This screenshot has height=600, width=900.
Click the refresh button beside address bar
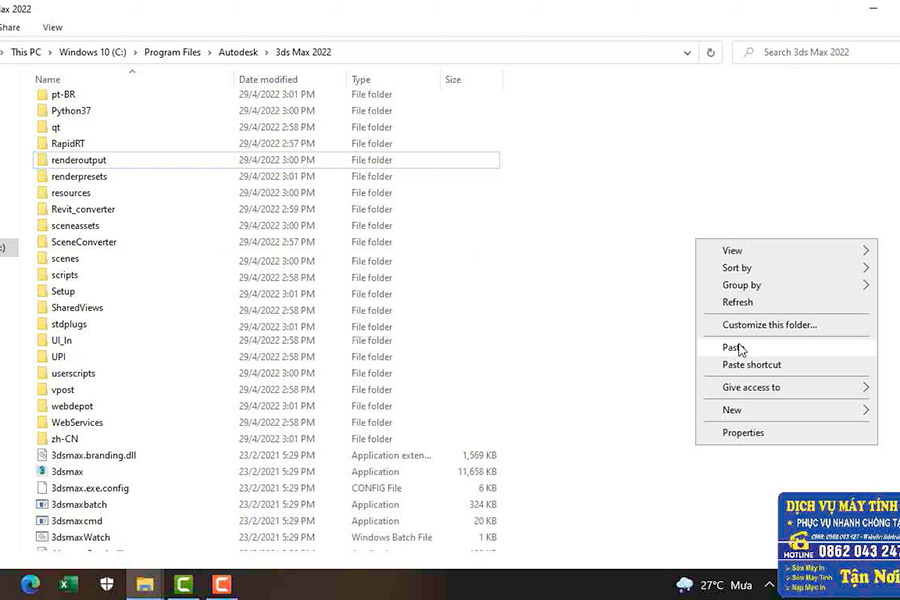(x=711, y=52)
